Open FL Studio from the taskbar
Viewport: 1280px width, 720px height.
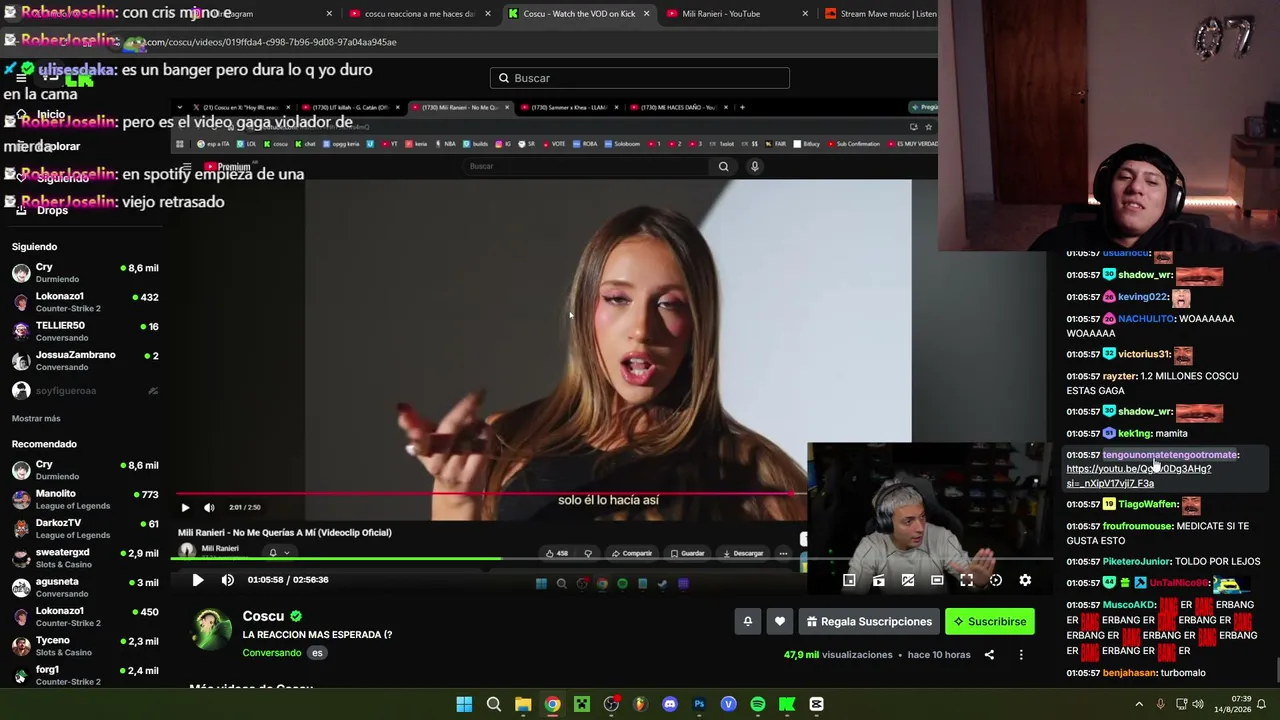tap(640, 705)
